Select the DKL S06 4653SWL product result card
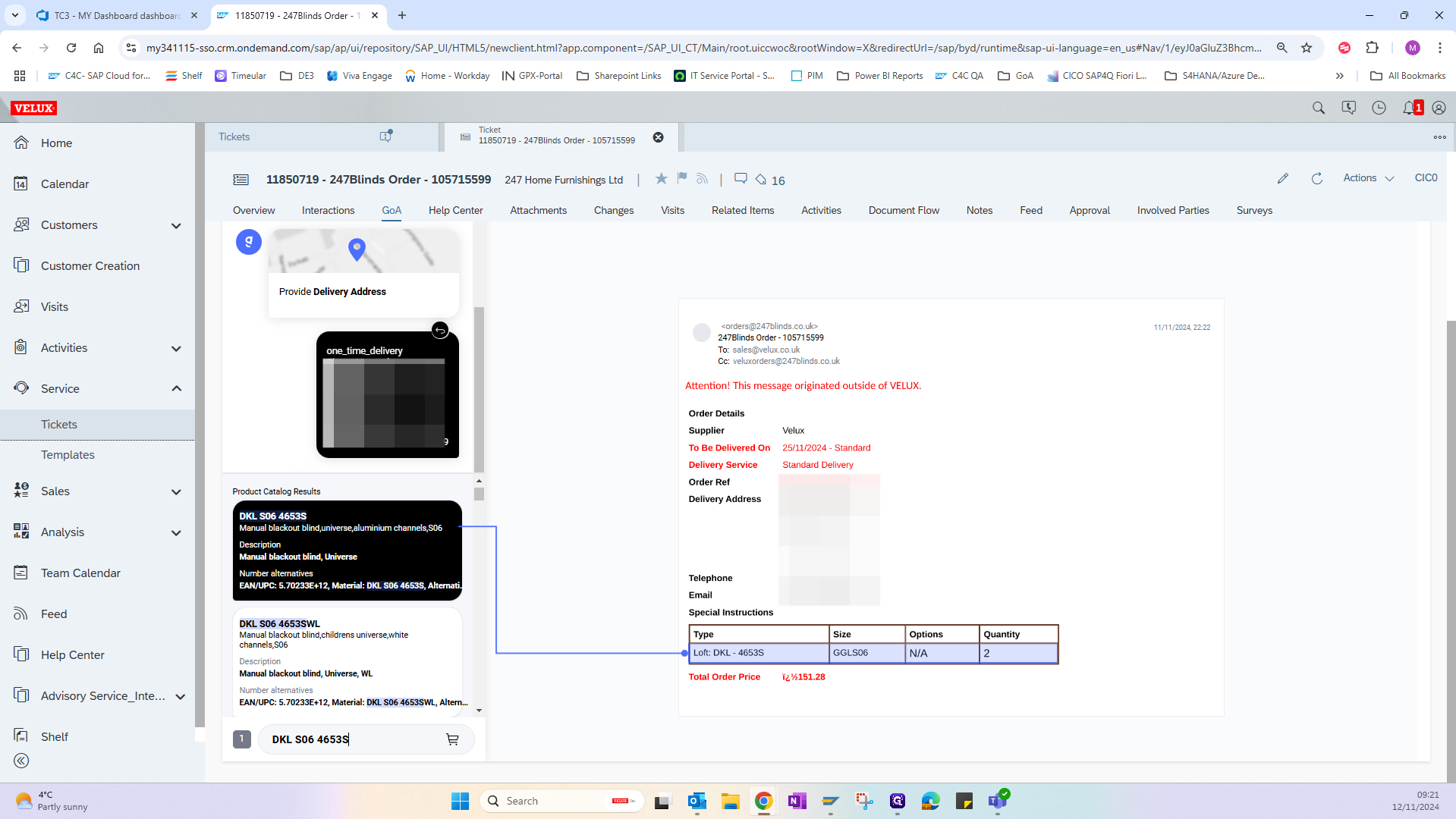The image size is (1456, 819). point(347,661)
